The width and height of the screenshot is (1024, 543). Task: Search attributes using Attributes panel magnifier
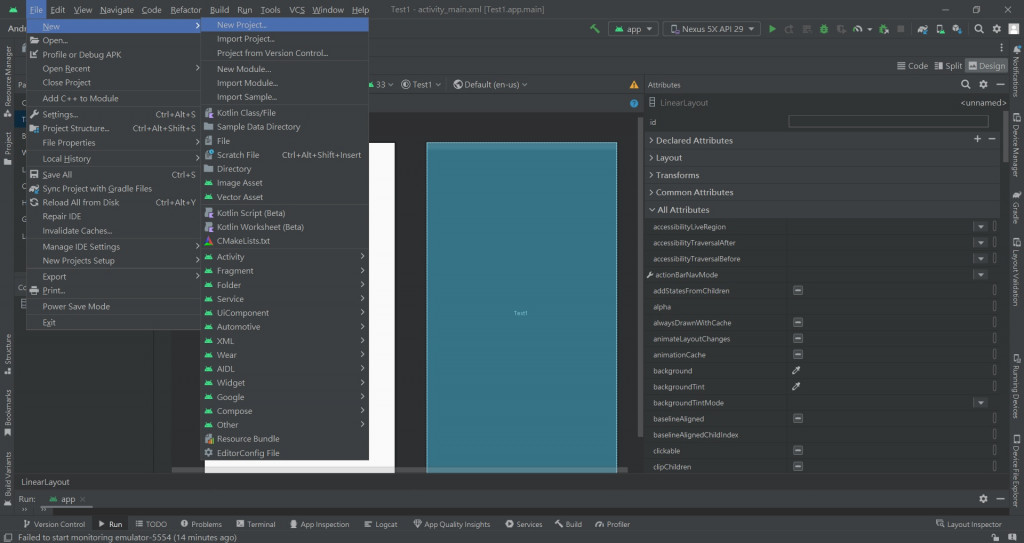coord(966,84)
